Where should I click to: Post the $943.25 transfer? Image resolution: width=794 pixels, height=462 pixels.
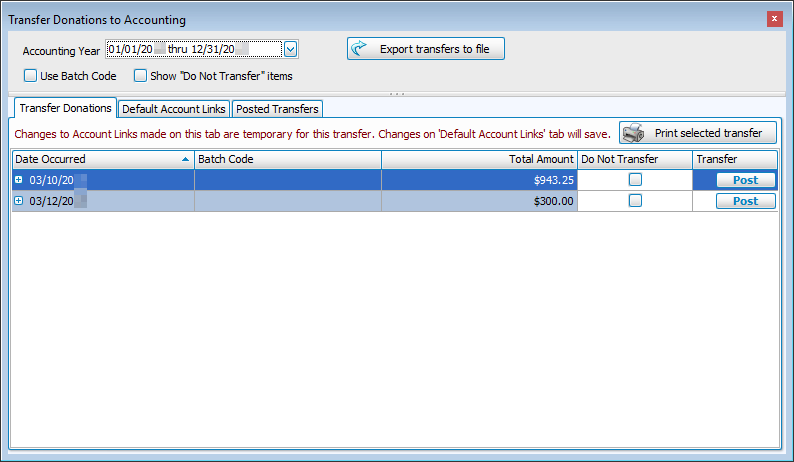(x=745, y=180)
